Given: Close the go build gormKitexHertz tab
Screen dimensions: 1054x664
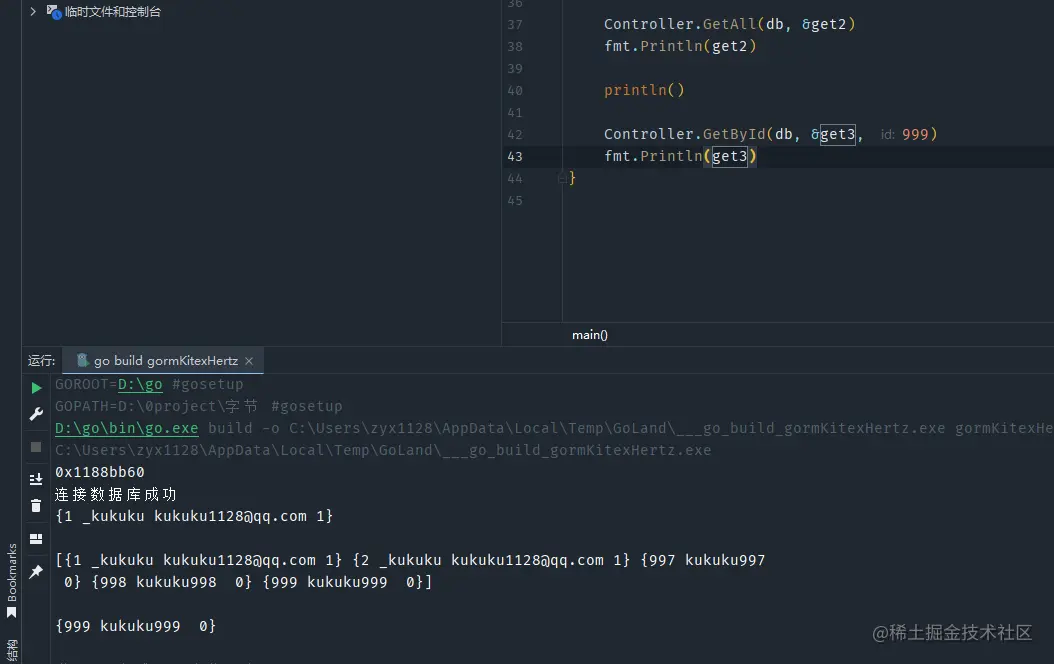Looking at the screenshot, I should [x=249, y=361].
